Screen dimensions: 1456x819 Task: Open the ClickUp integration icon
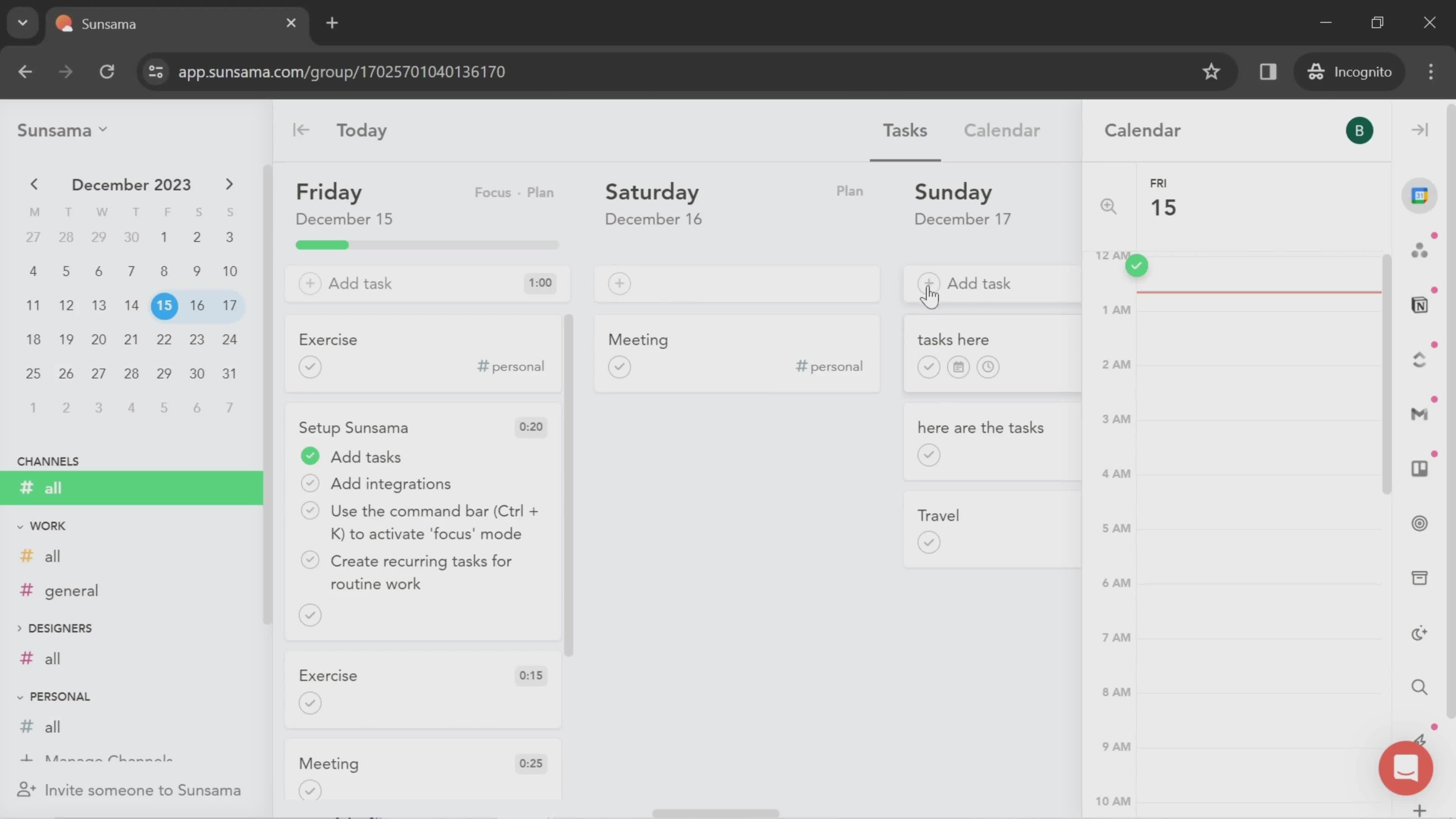[x=1419, y=359]
